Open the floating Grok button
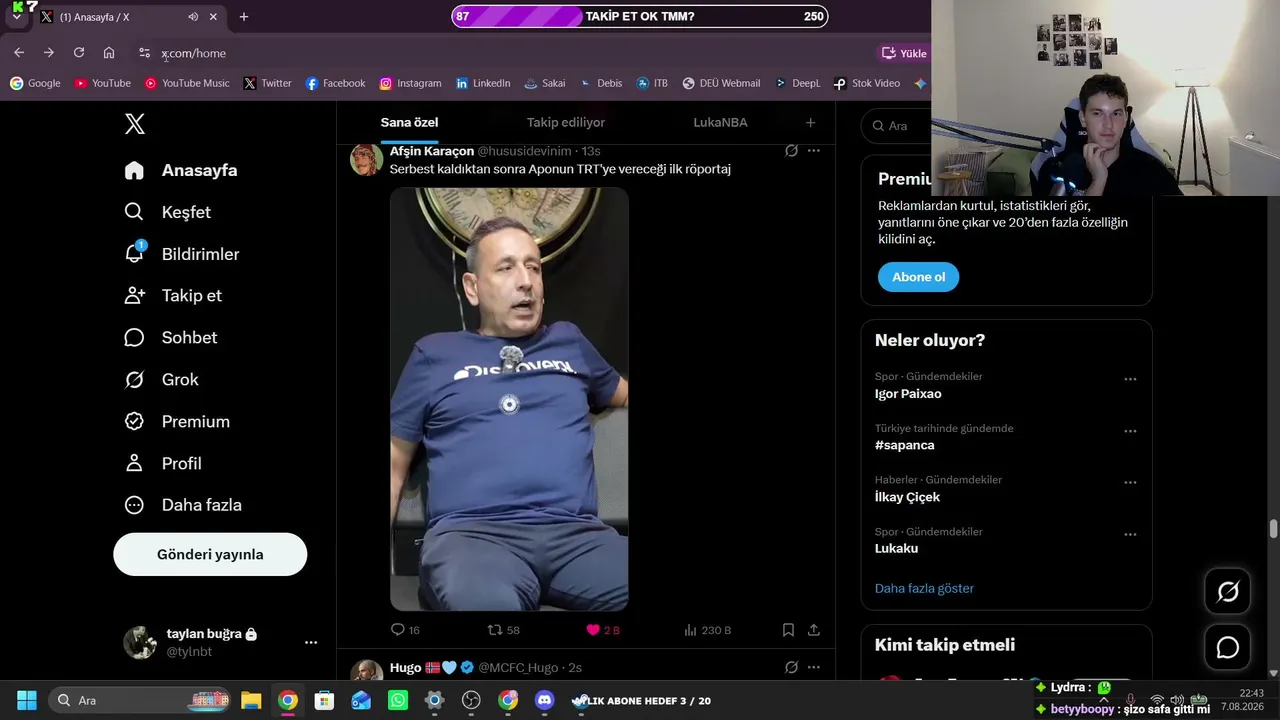Viewport: 1280px width, 720px height. pos(1228,592)
